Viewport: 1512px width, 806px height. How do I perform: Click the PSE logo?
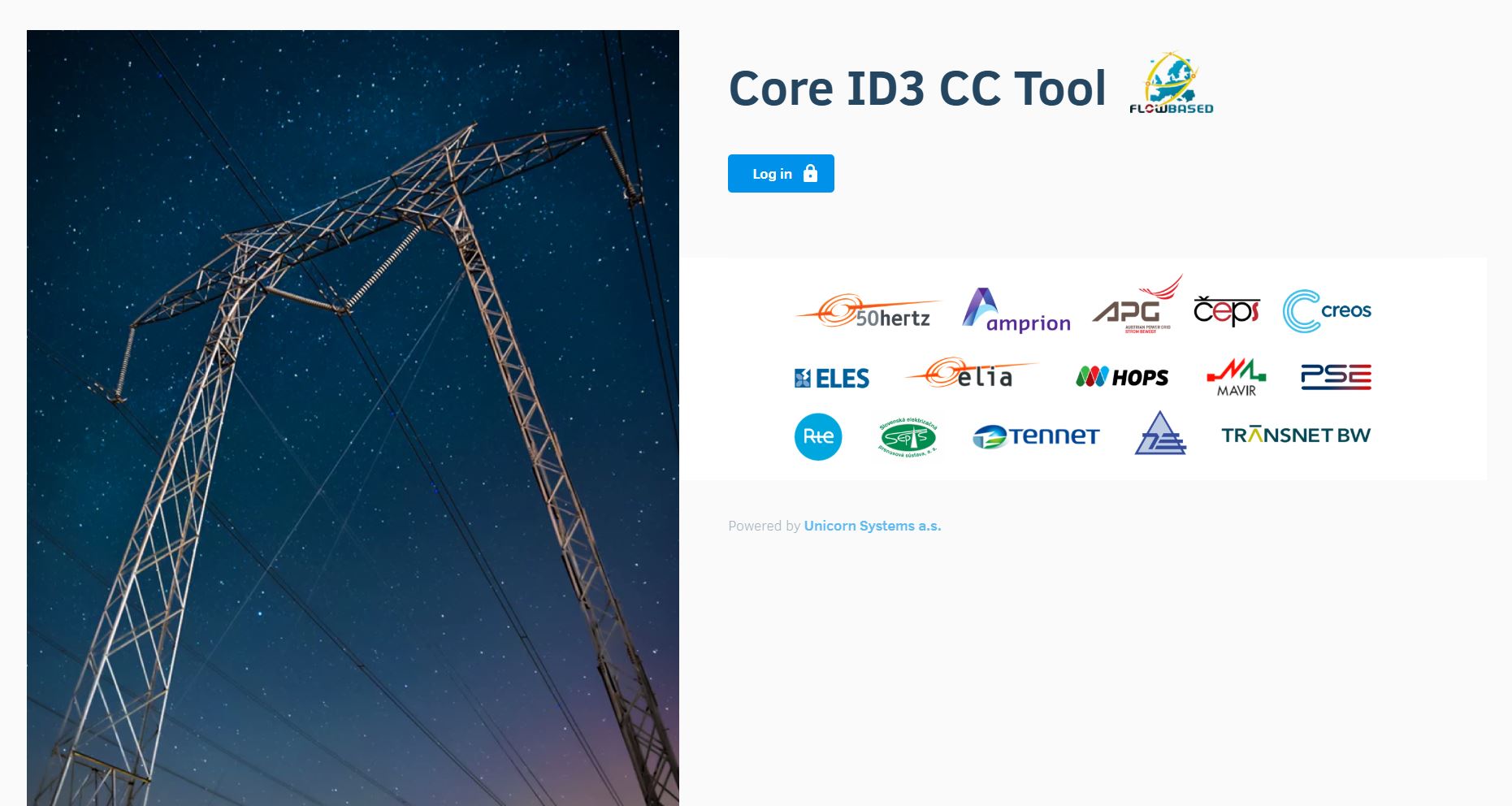point(1336,377)
